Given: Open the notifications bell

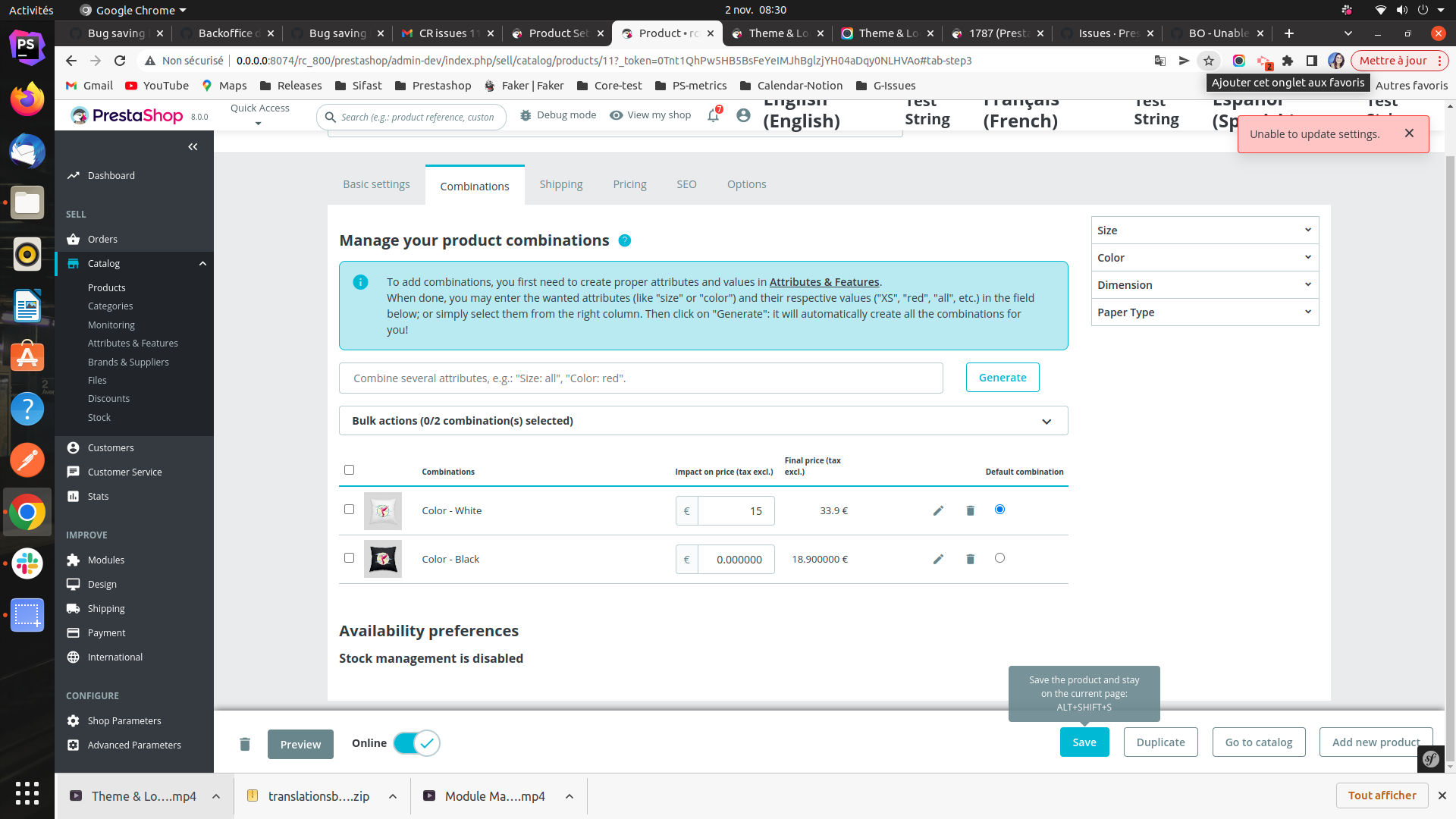Looking at the screenshot, I should pyautogui.click(x=711, y=115).
